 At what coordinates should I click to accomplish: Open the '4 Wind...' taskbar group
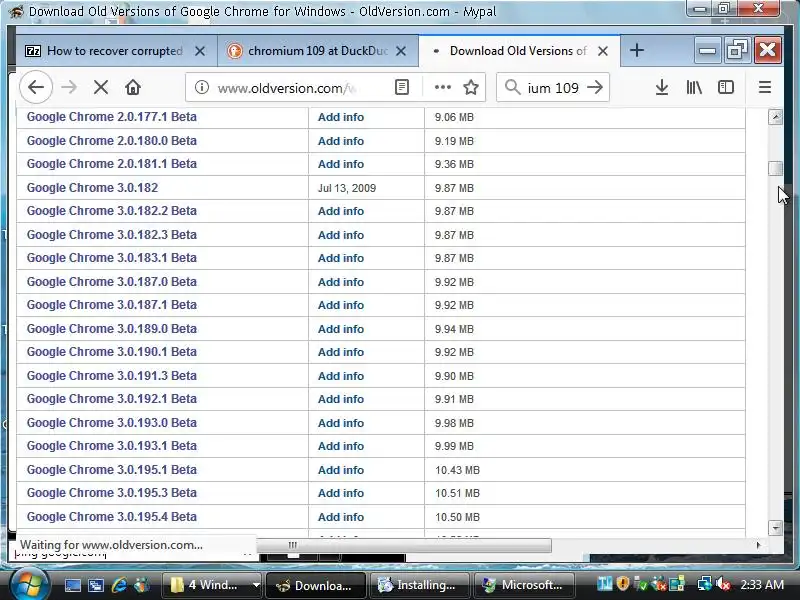click(x=206, y=585)
